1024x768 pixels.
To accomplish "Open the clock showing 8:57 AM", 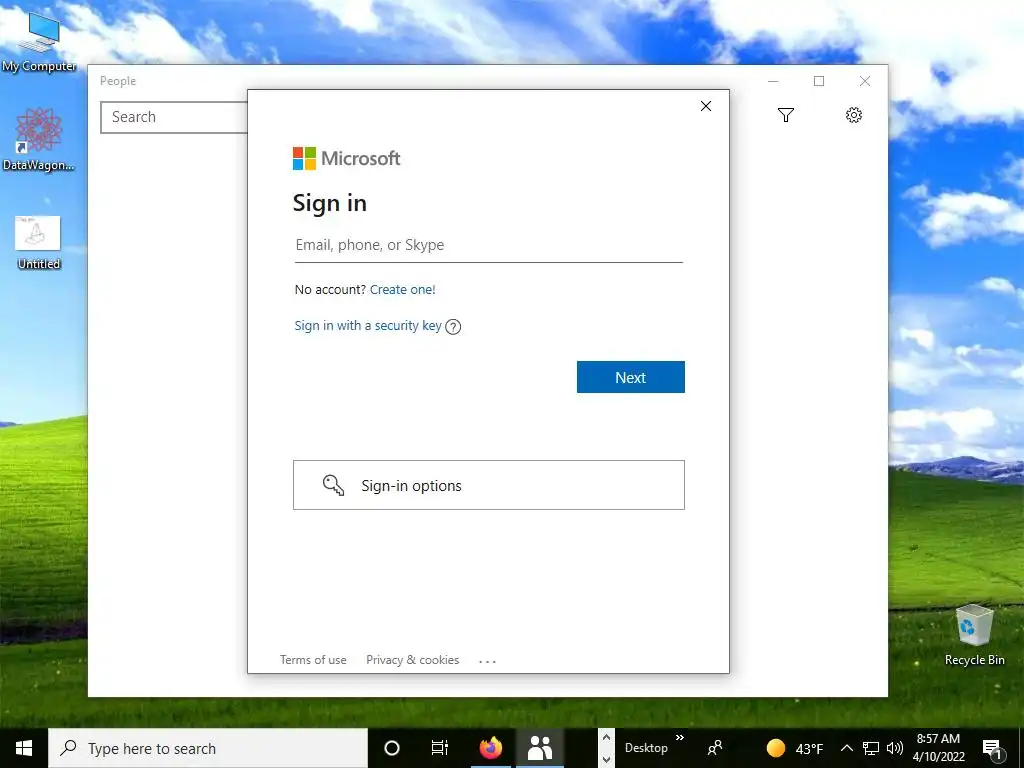I will pos(939,748).
